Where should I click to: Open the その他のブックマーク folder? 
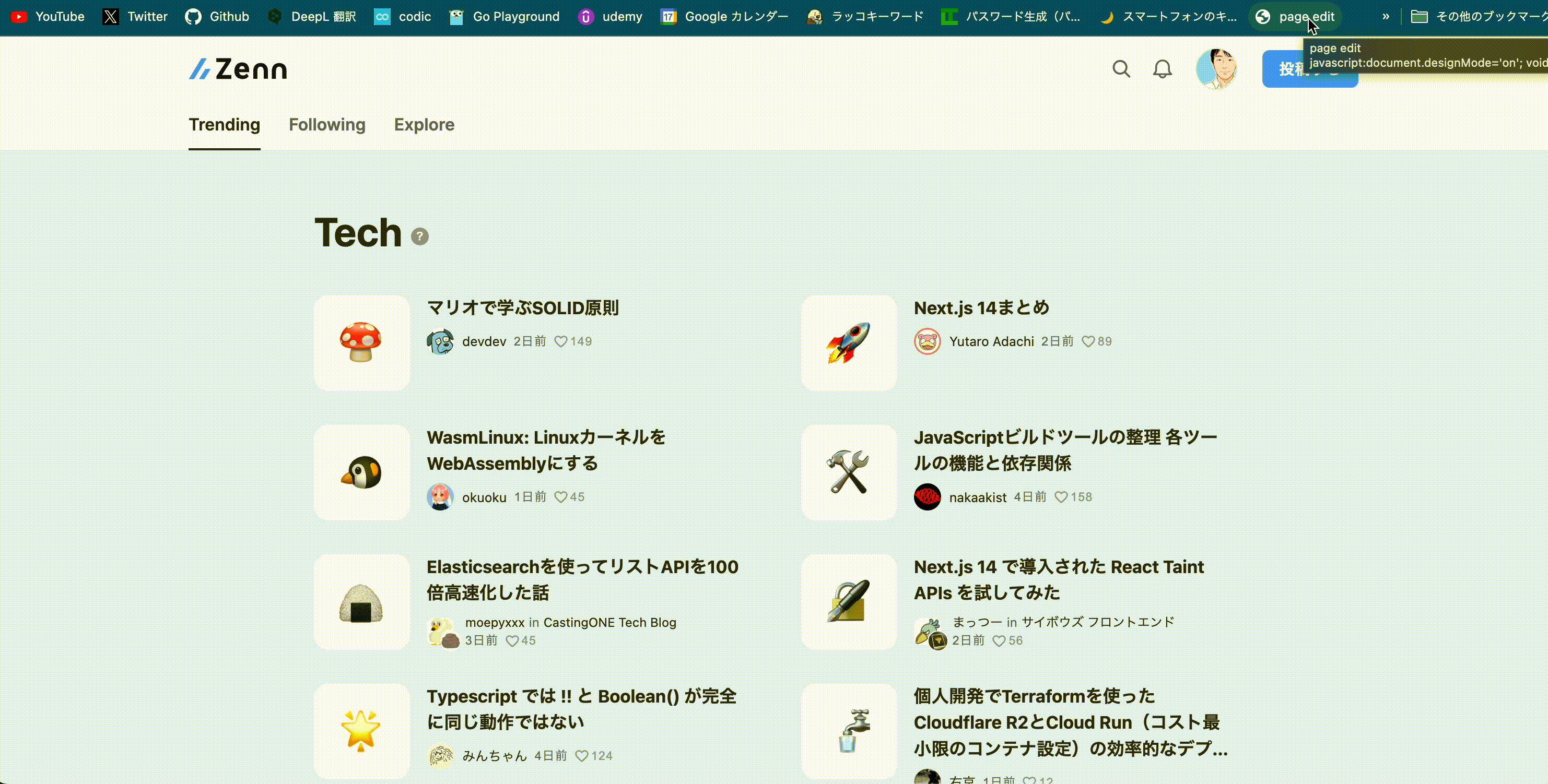tap(1479, 16)
